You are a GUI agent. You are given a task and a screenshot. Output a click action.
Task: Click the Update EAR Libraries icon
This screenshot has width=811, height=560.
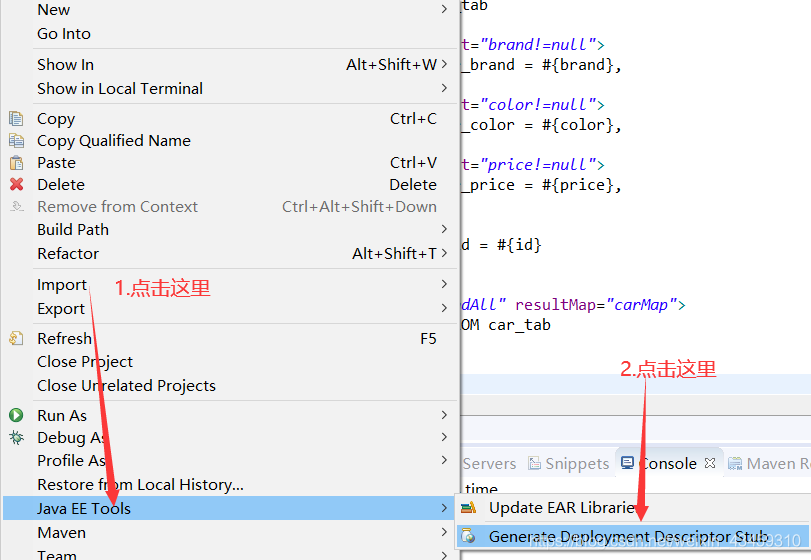click(x=469, y=508)
